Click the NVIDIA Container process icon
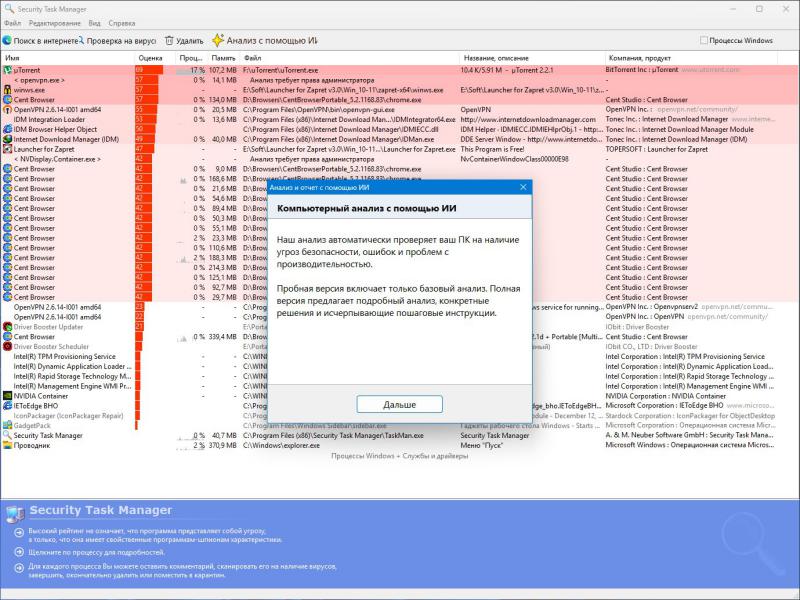The width and height of the screenshot is (800, 600). (7, 395)
